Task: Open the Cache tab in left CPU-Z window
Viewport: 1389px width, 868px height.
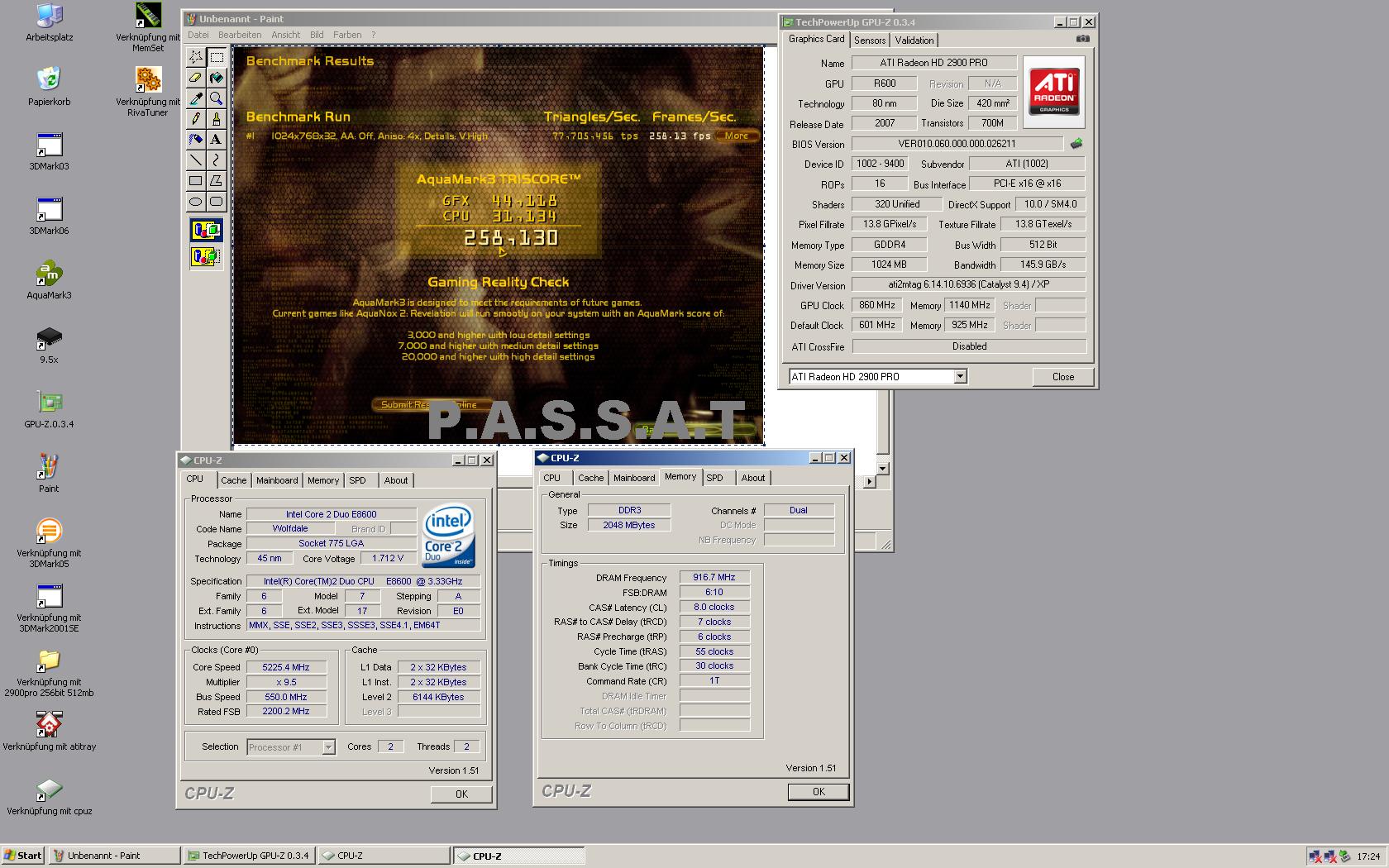Action: (233, 480)
